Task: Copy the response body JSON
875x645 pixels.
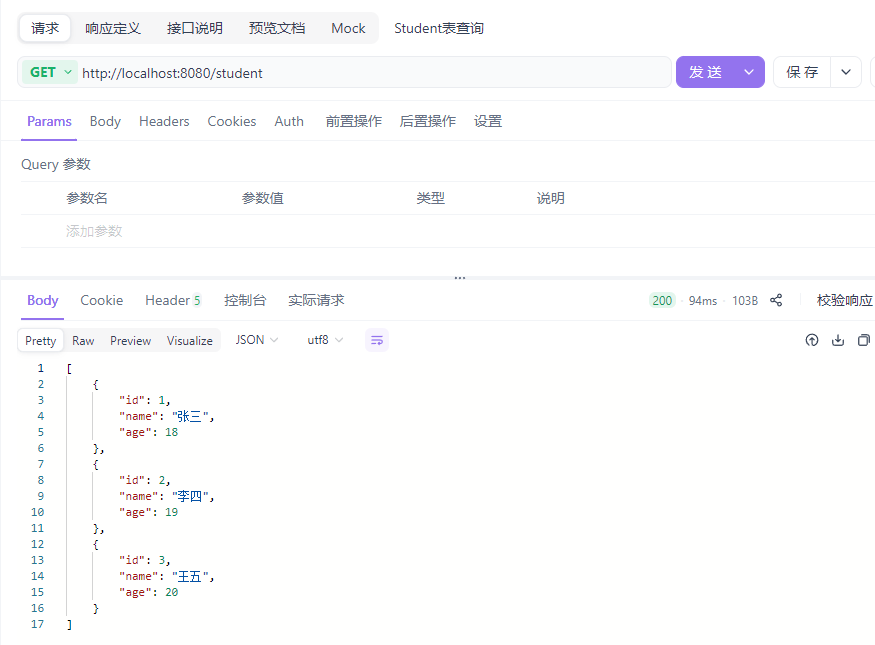Action: (864, 340)
